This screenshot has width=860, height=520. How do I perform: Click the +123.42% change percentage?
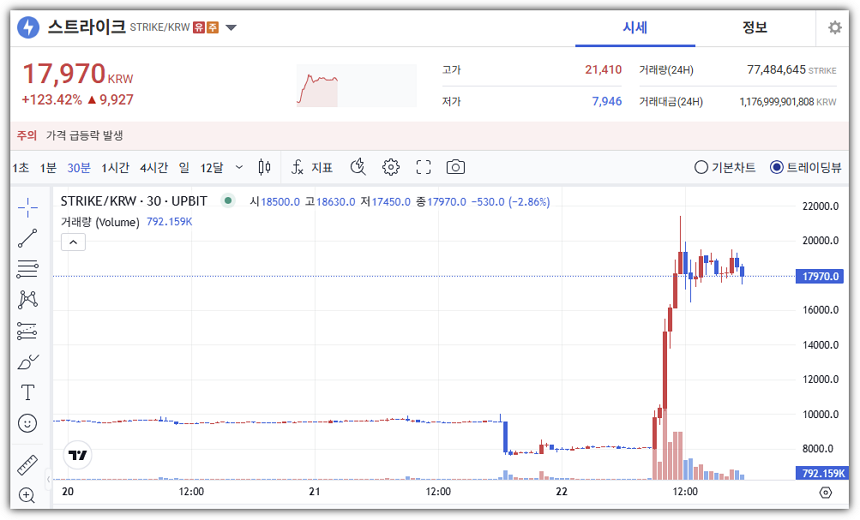pyautogui.click(x=52, y=100)
